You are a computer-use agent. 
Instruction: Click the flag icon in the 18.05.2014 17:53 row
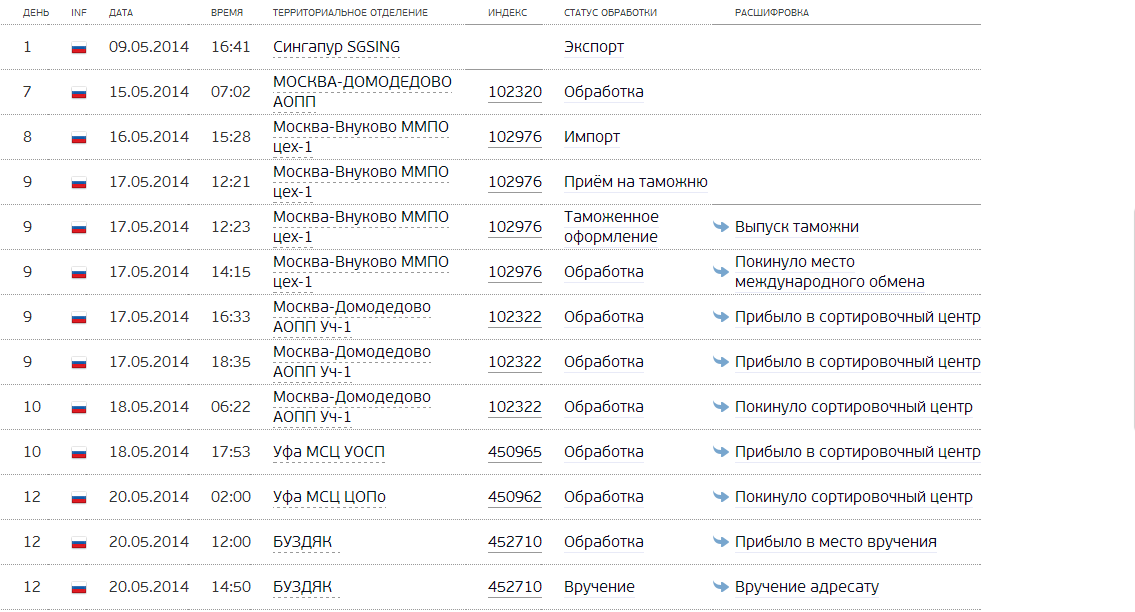[79, 453]
